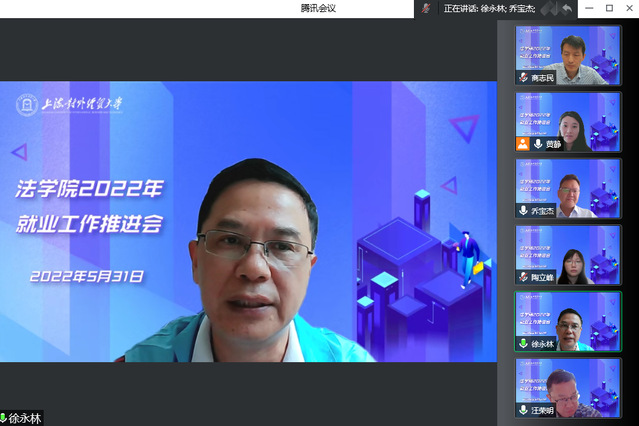Click the green microphone icon beside 徐永林 thumbnail

click(x=522, y=344)
